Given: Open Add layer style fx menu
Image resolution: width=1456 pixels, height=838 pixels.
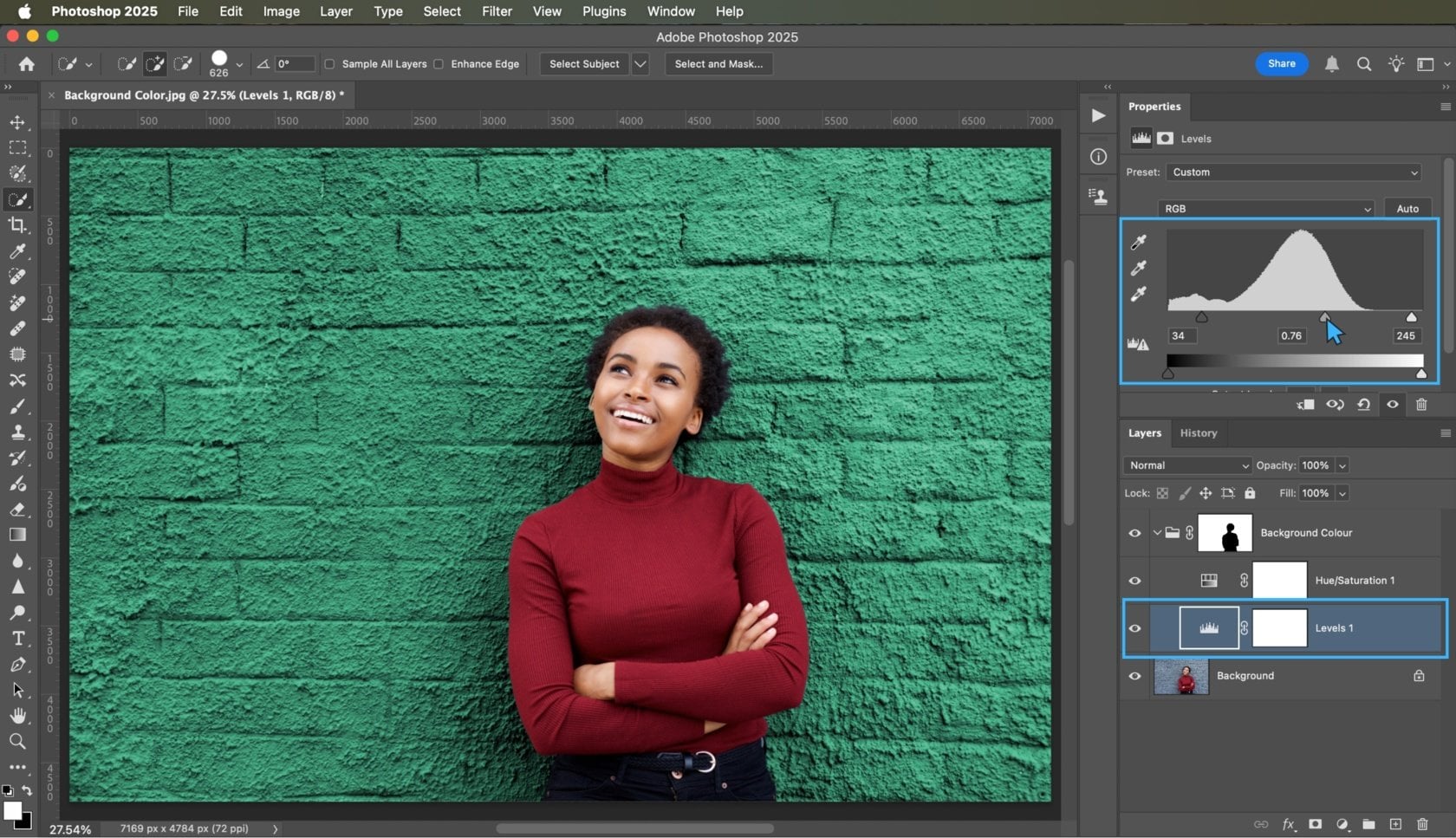Looking at the screenshot, I should click(1289, 824).
